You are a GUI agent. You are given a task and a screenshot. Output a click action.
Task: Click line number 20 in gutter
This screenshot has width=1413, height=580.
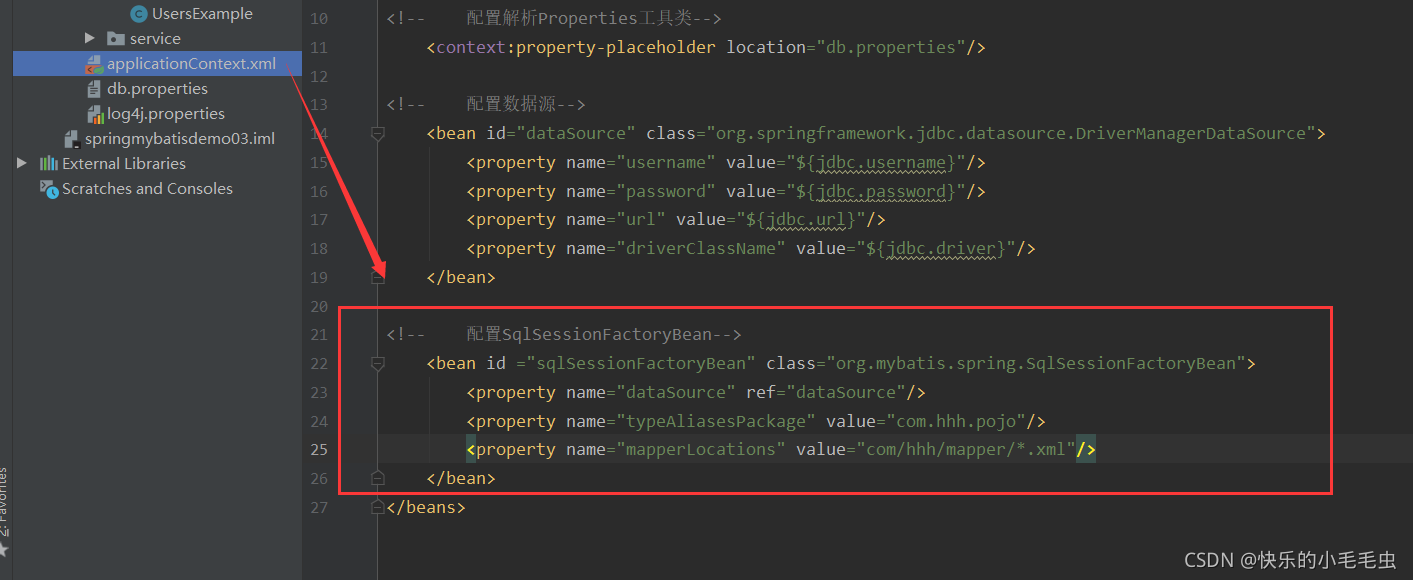pyautogui.click(x=319, y=306)
